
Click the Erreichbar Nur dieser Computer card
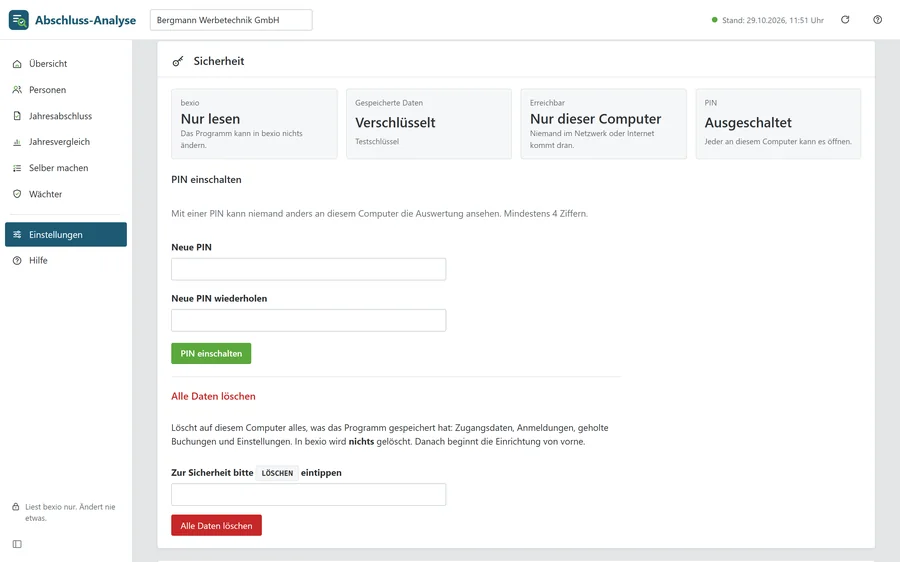tap(603, 123)
